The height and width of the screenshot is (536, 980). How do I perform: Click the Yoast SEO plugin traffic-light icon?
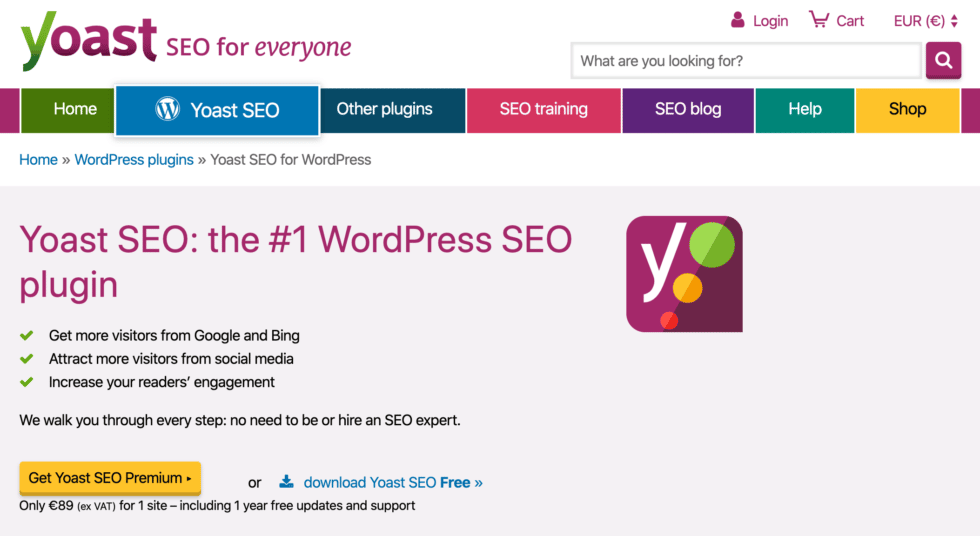684,274
